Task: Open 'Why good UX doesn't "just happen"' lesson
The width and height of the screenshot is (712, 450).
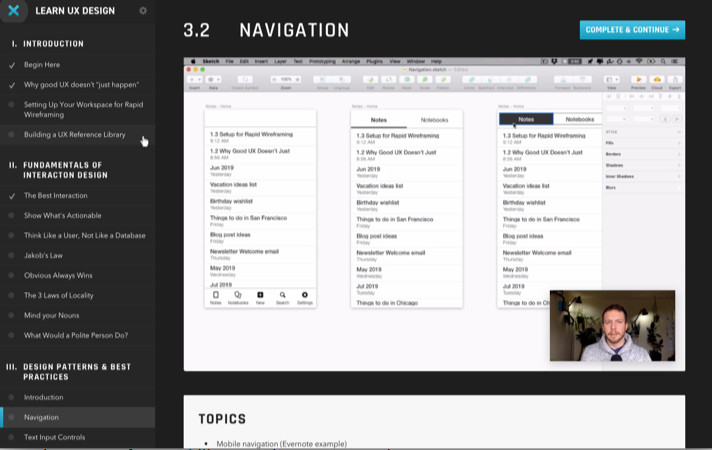Action: pyautogui.click(x=77, y=84)
